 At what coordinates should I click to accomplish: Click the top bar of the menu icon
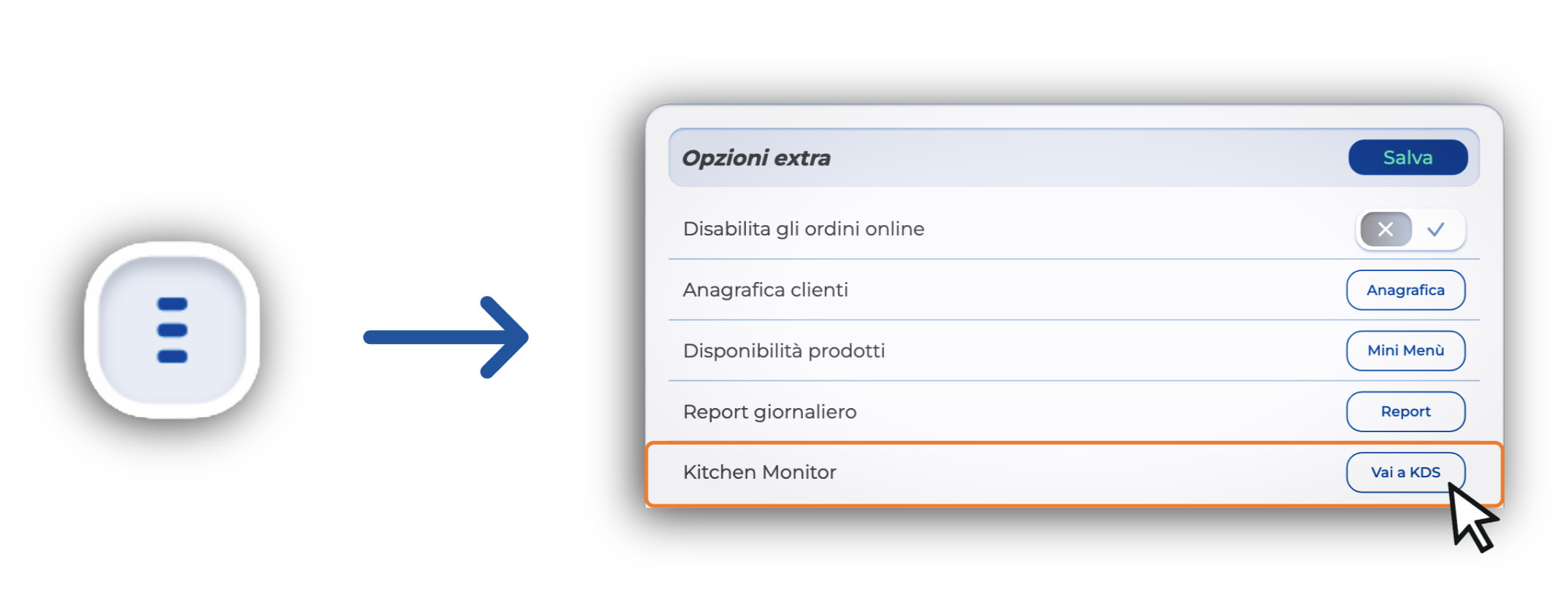pyautogui.click(x=172, y=304)
